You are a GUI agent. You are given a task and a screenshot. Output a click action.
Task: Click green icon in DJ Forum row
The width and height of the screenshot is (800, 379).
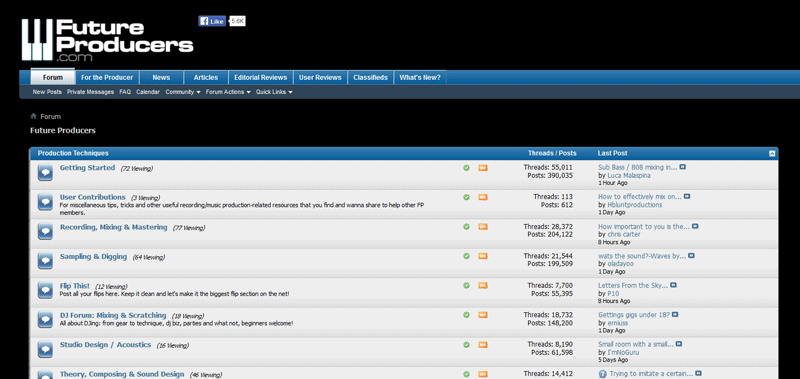[x=466, y=315]
